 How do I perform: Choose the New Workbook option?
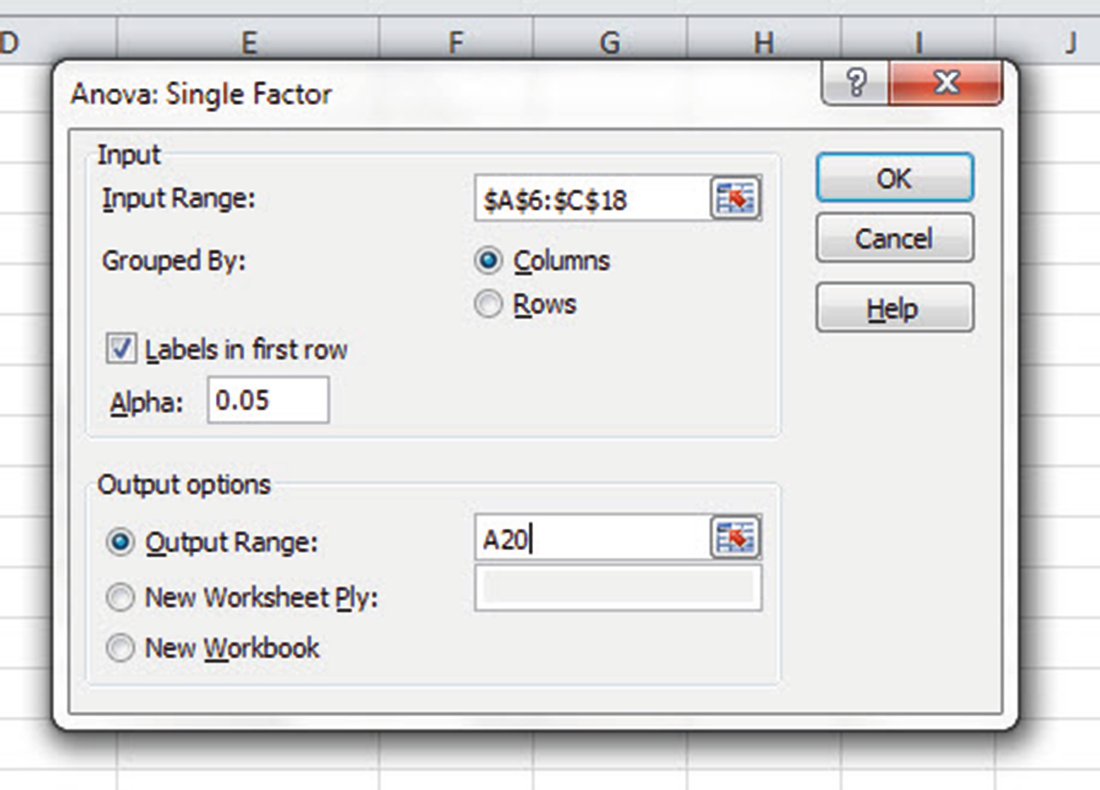click(x=120, y=648)
